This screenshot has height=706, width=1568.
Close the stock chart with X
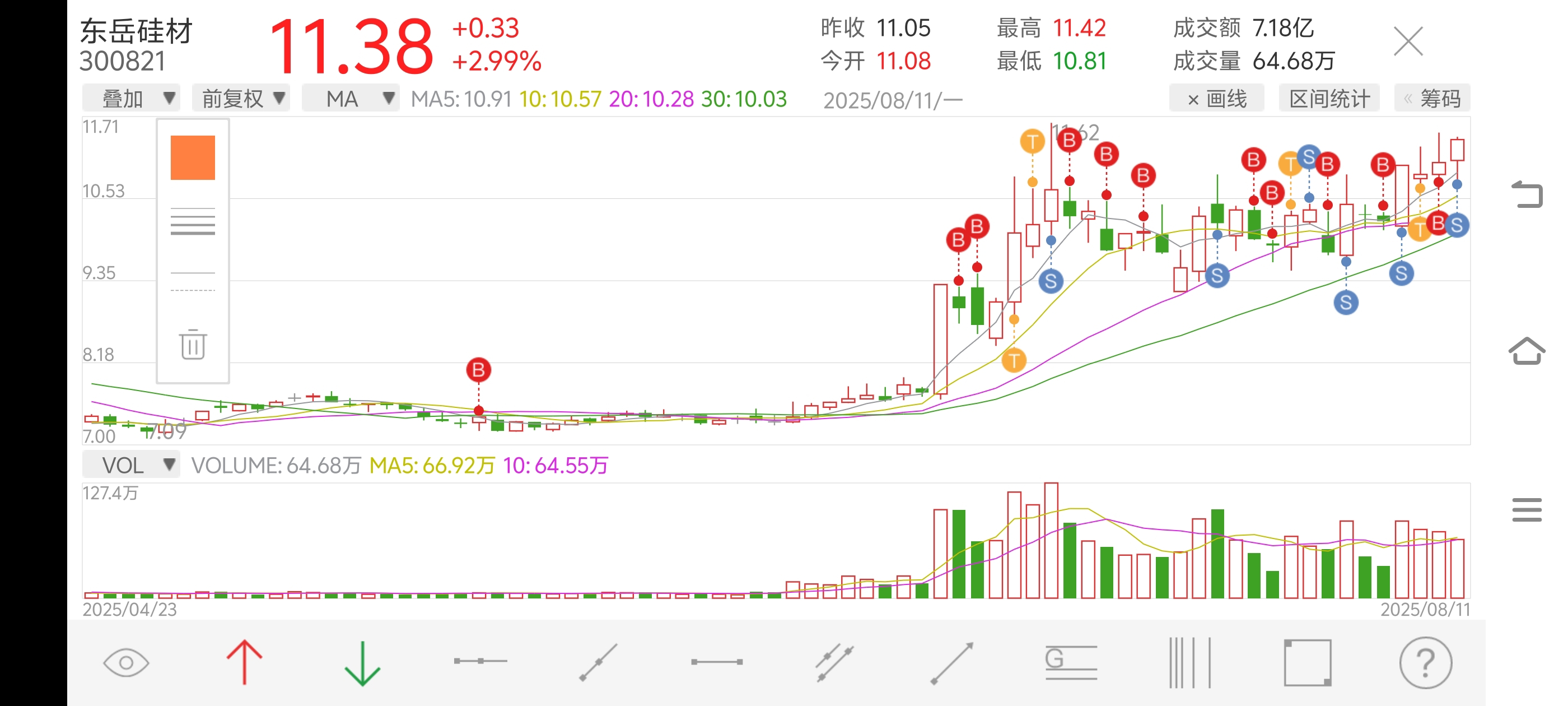[1408, 41]
